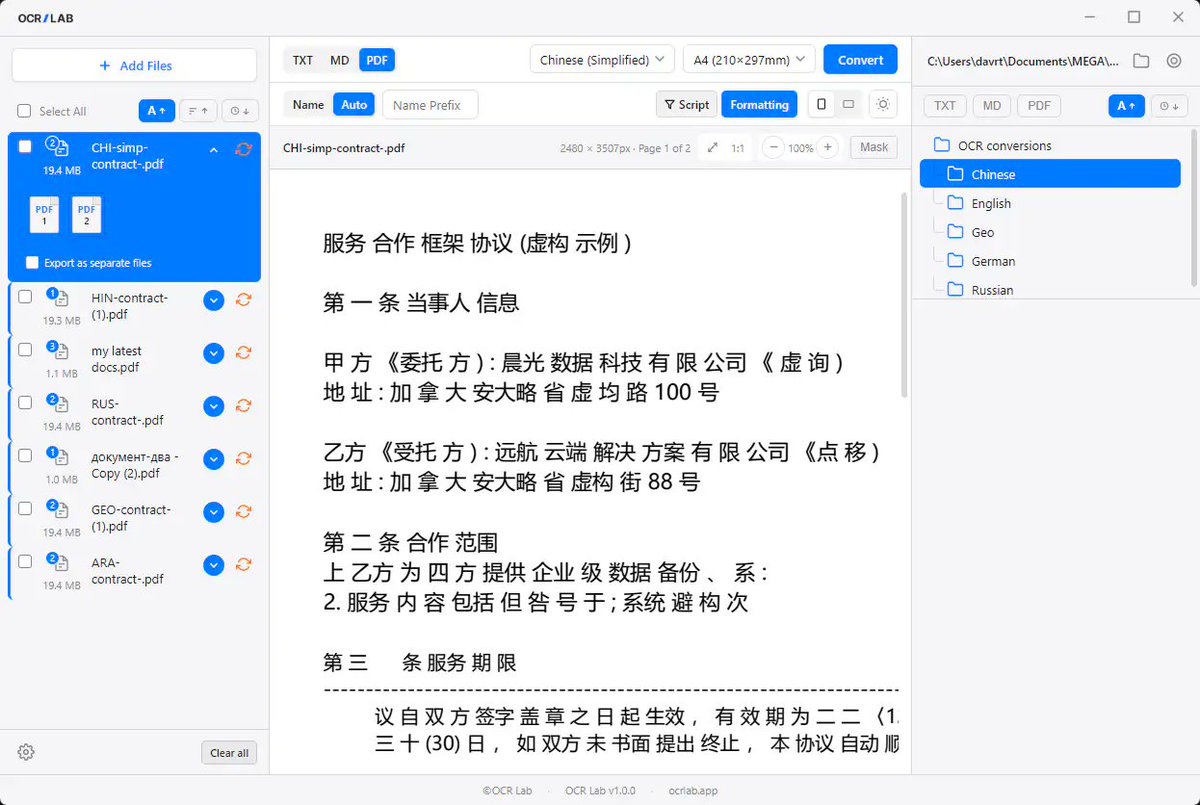Tick the HIN-contract-(1).pdf checkbox
The width and height of the screenshot is (1200, 805).
pos(25,296)
